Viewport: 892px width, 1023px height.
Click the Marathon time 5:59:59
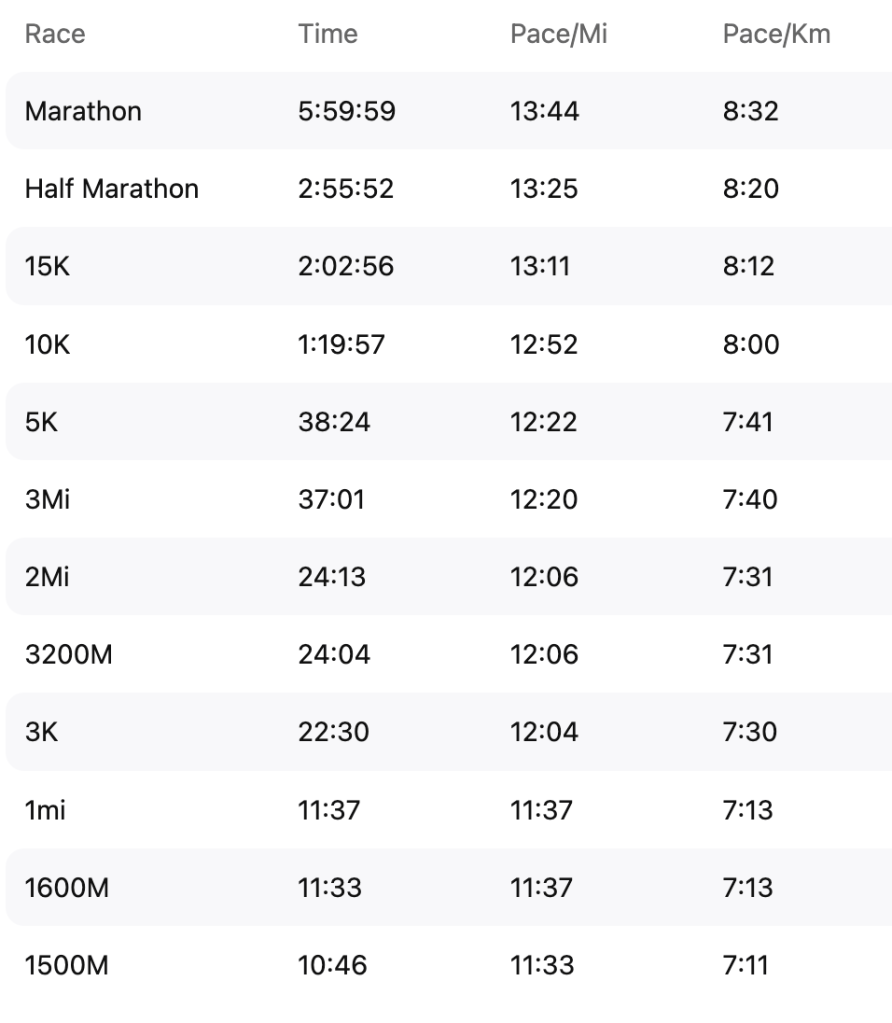click(x=347, y=111)
